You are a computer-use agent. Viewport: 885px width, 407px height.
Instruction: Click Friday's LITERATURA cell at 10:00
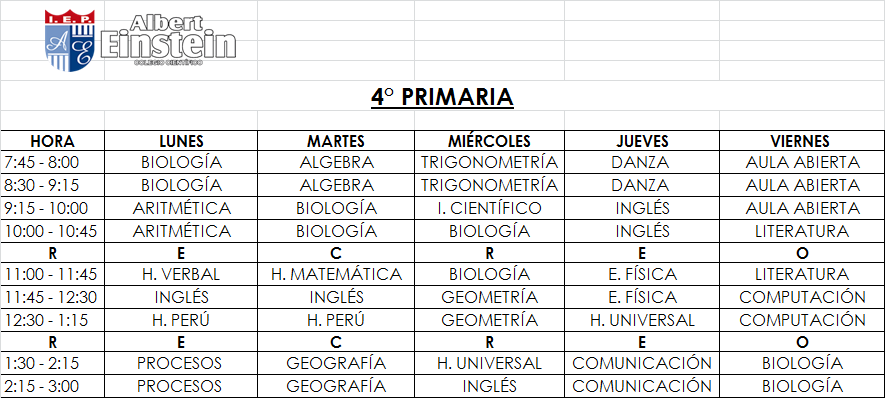(801, 231)
